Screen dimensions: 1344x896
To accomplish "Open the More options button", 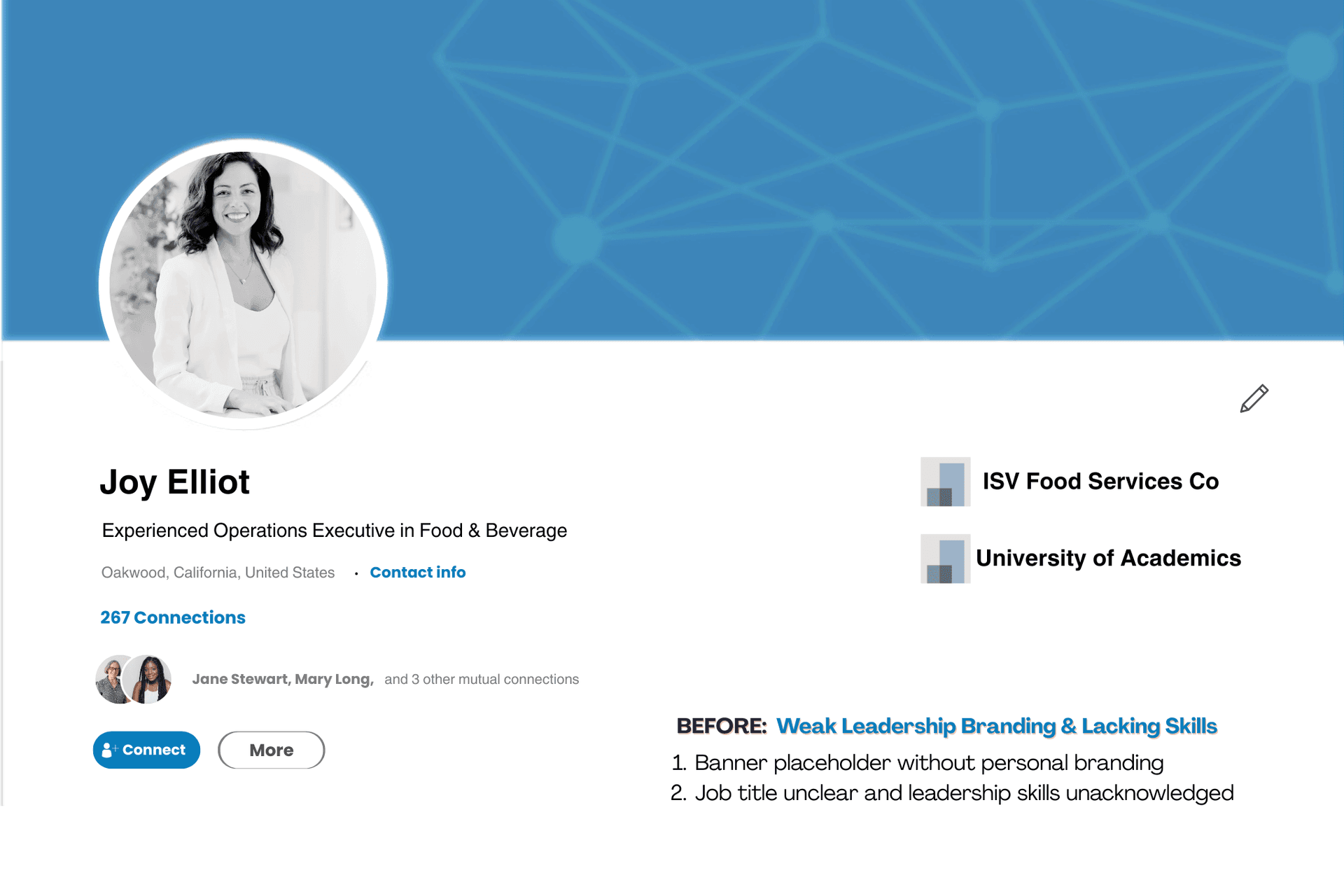I will pyautogui.click(x=272, y=750).
